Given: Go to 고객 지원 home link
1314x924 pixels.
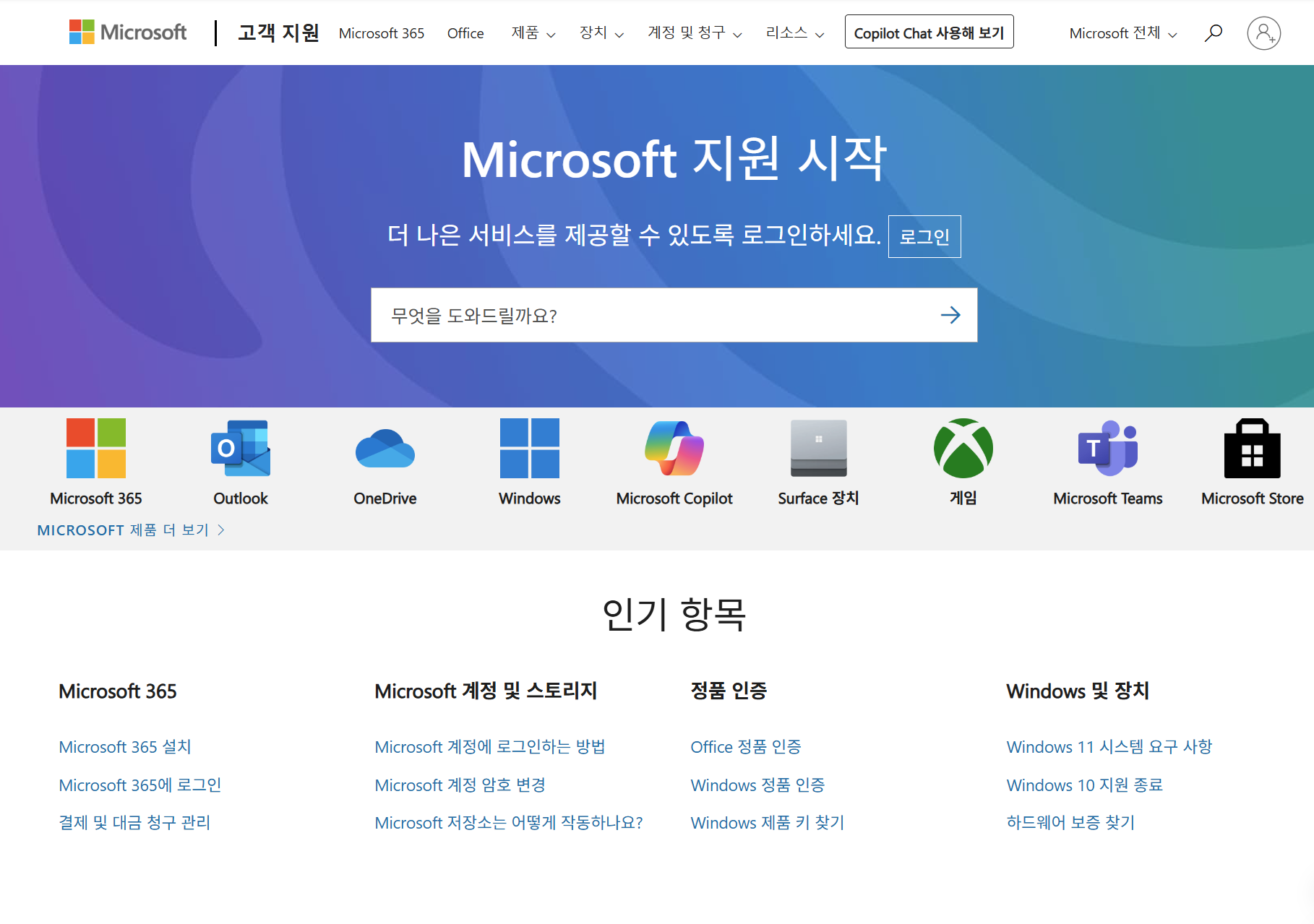Looking at the screenshot, I should (278, 33).
